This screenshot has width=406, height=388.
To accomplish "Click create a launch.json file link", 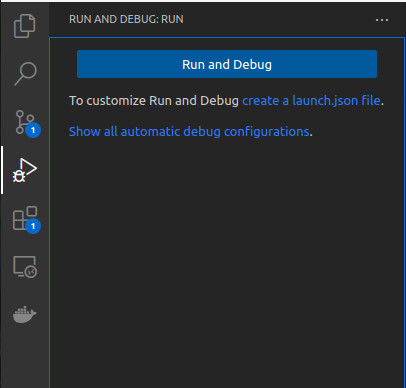I will point(311,100).
